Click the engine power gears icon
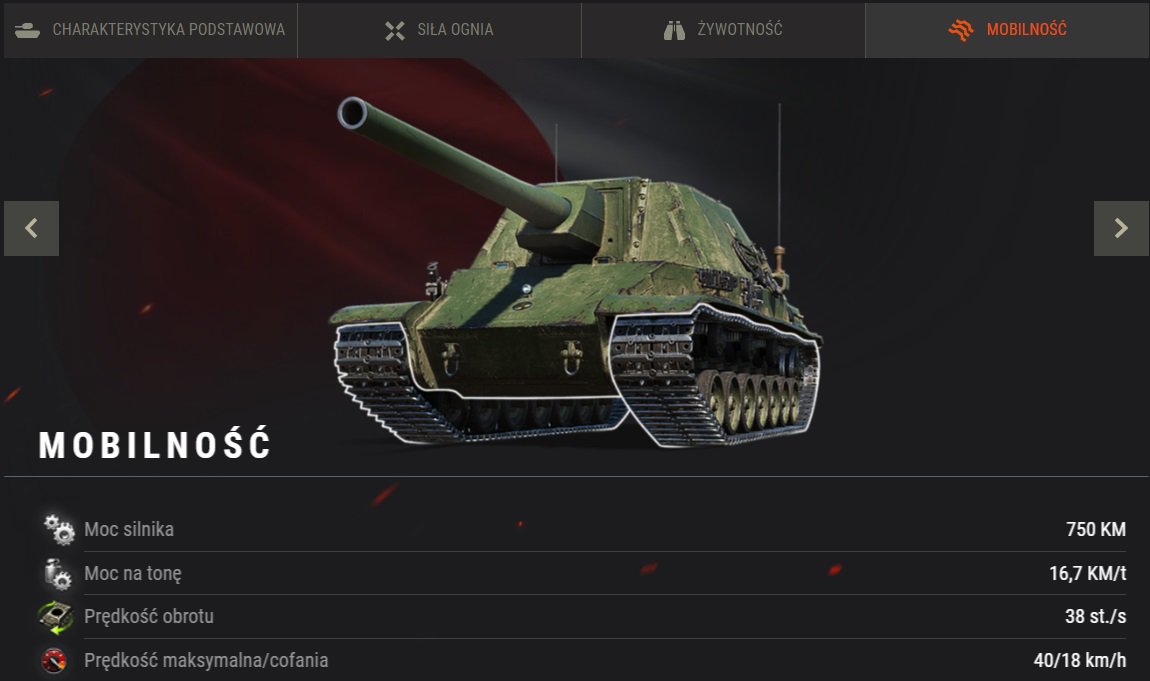 coord(59,529)
